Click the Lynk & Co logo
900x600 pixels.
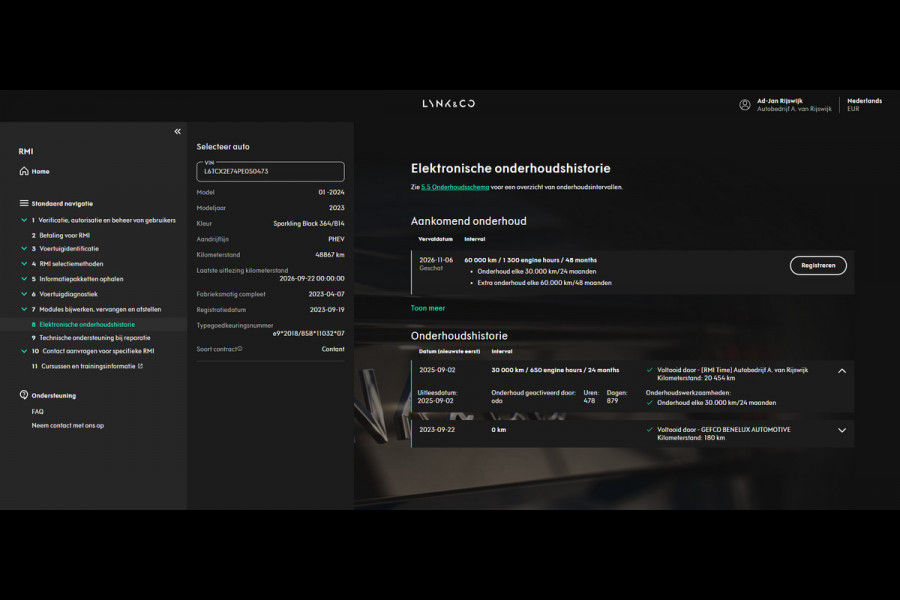tap(449, 104)
